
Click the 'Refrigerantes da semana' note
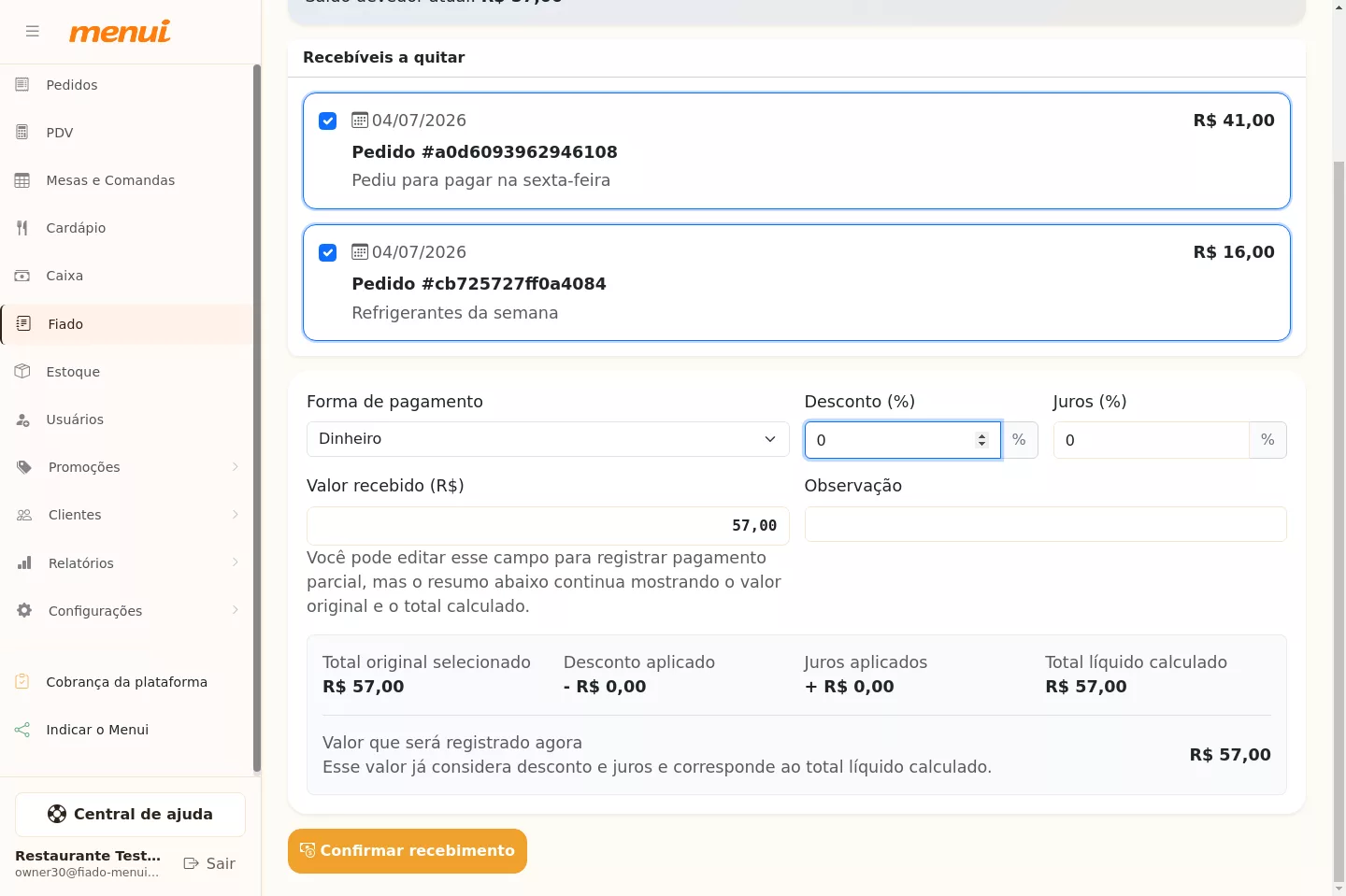pos(454,313)
